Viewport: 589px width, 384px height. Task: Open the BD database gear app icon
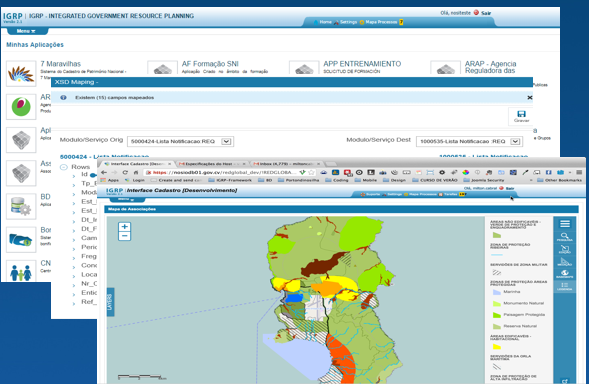tap(21, 206)
